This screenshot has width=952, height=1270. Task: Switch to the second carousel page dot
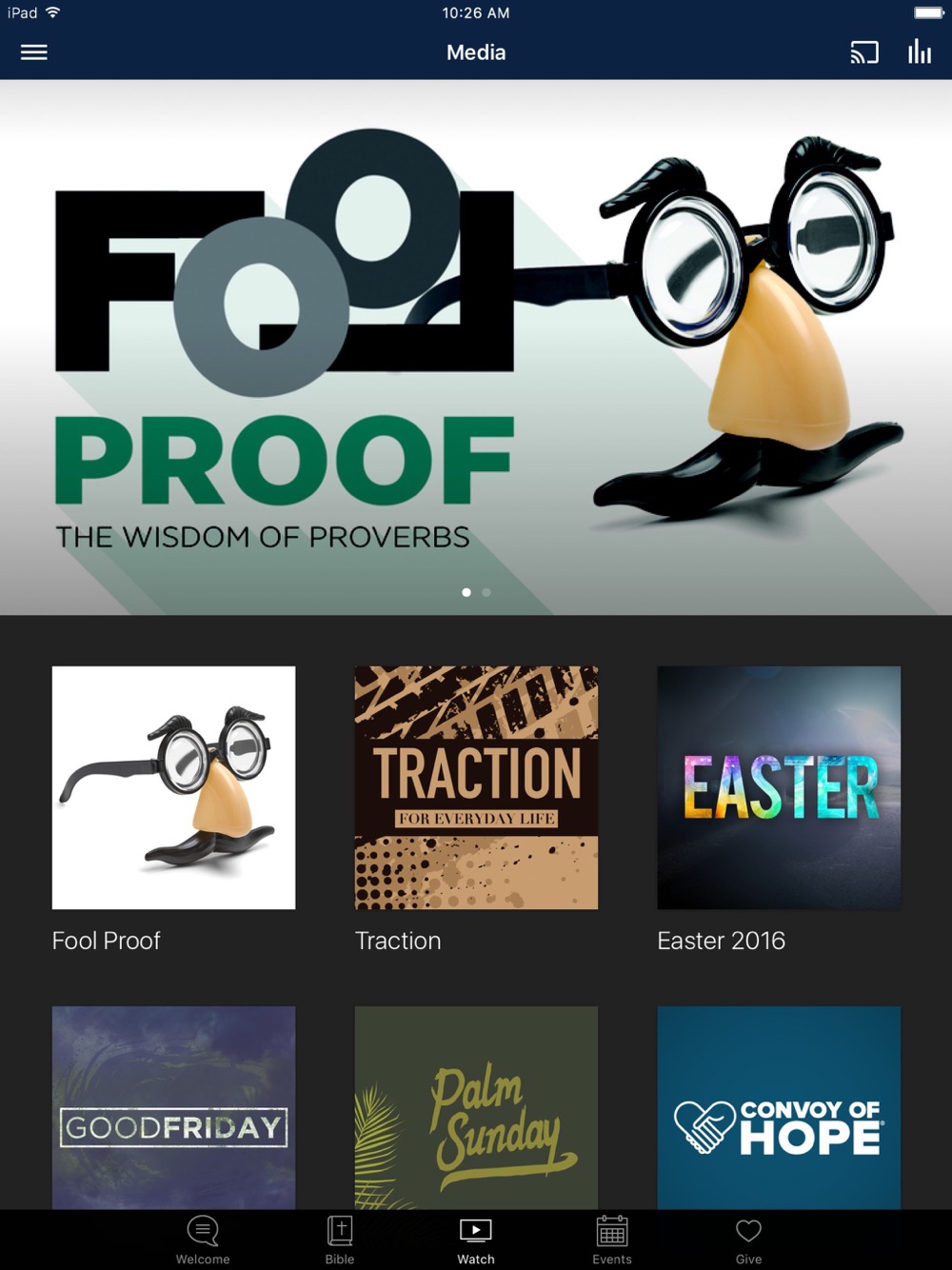tap(486, 592)
